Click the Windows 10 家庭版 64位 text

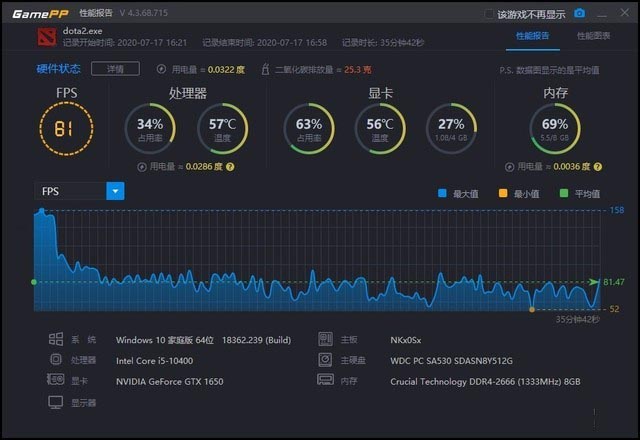164,340
